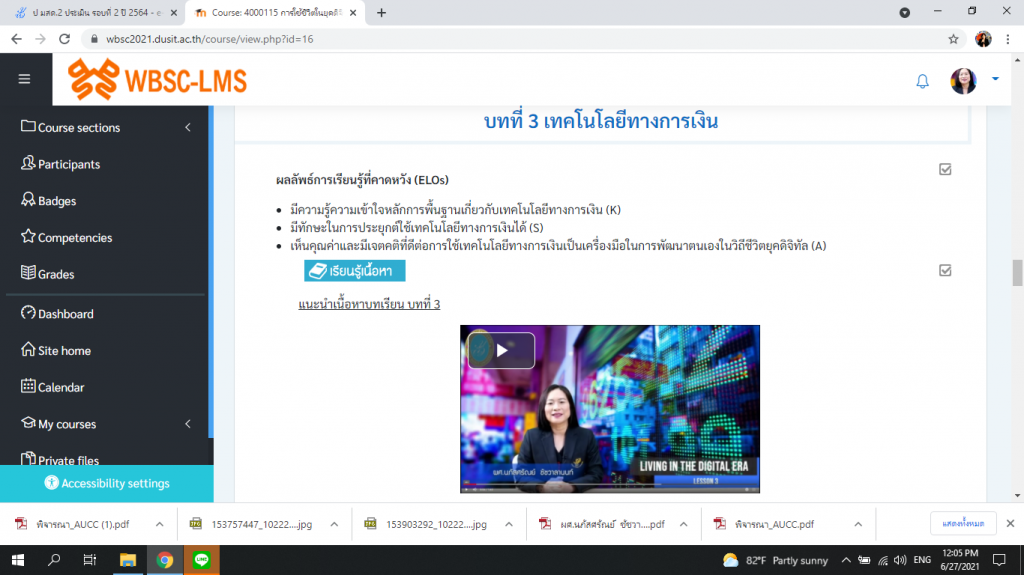1024x575 pixels.
Task: Collapse Course sections chevron
Action: [x=188, y=127]
